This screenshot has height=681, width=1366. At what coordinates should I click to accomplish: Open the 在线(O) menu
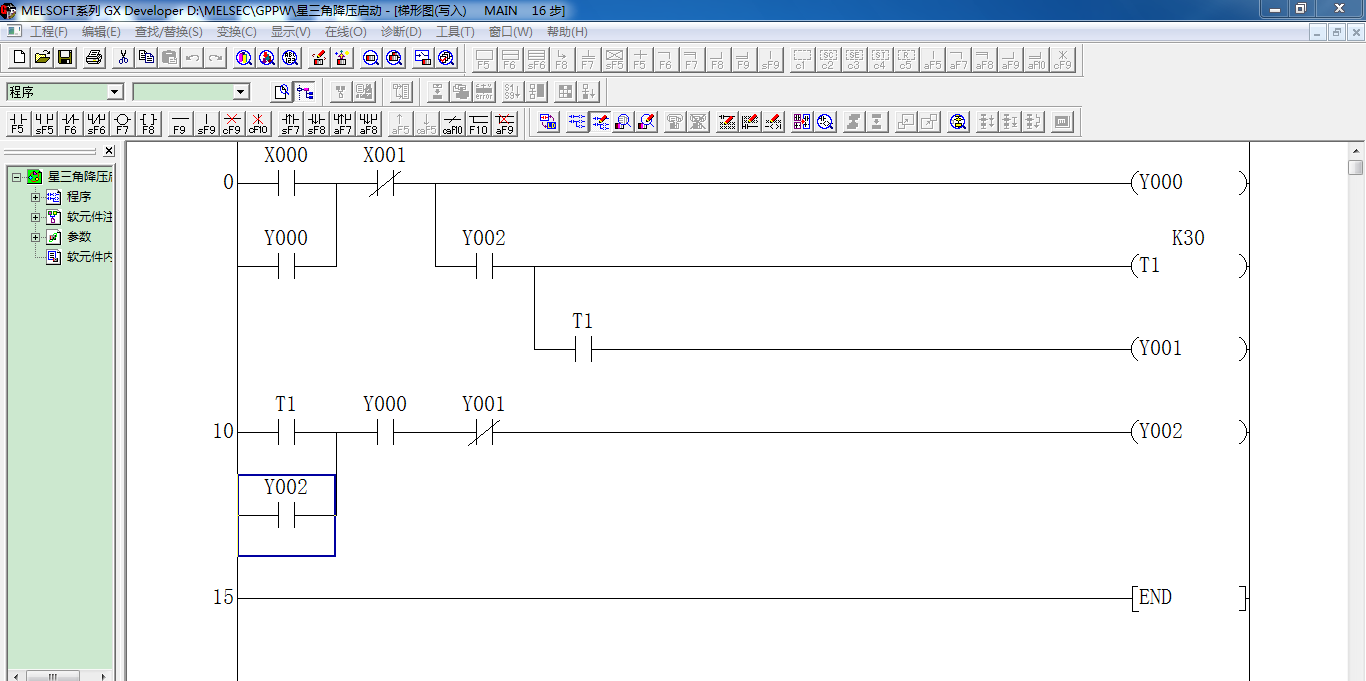point(345,32)
